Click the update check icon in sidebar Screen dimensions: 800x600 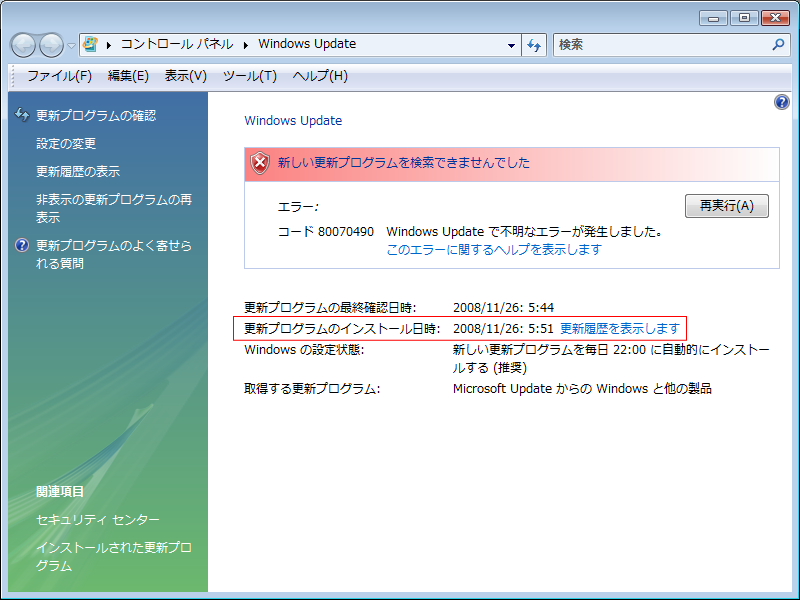pos(22,115)
